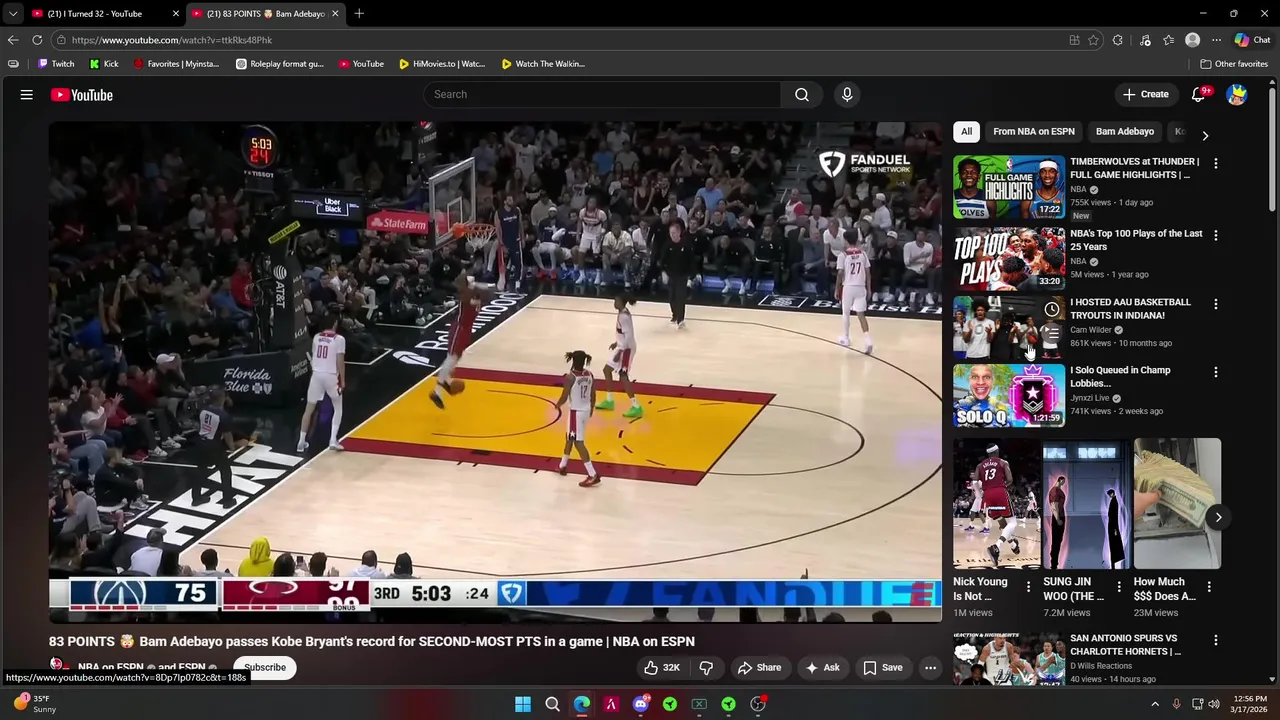Image resolution: width=1280 pixels, height=720 pixels.
Task: Open more actions ellipsis under video
Action: tap(930, 667)
